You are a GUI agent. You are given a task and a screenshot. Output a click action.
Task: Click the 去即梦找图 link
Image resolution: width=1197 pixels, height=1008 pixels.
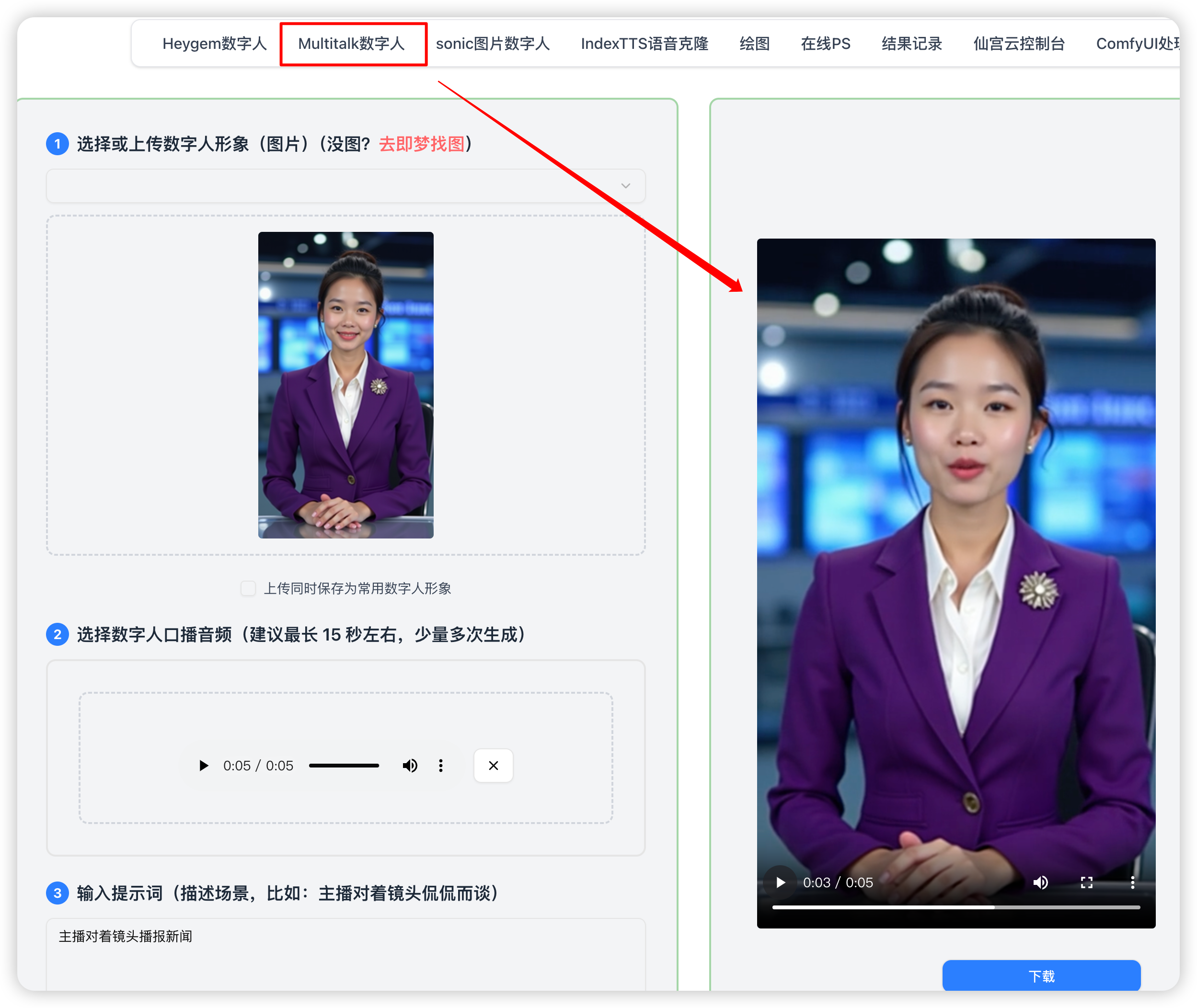422,144
